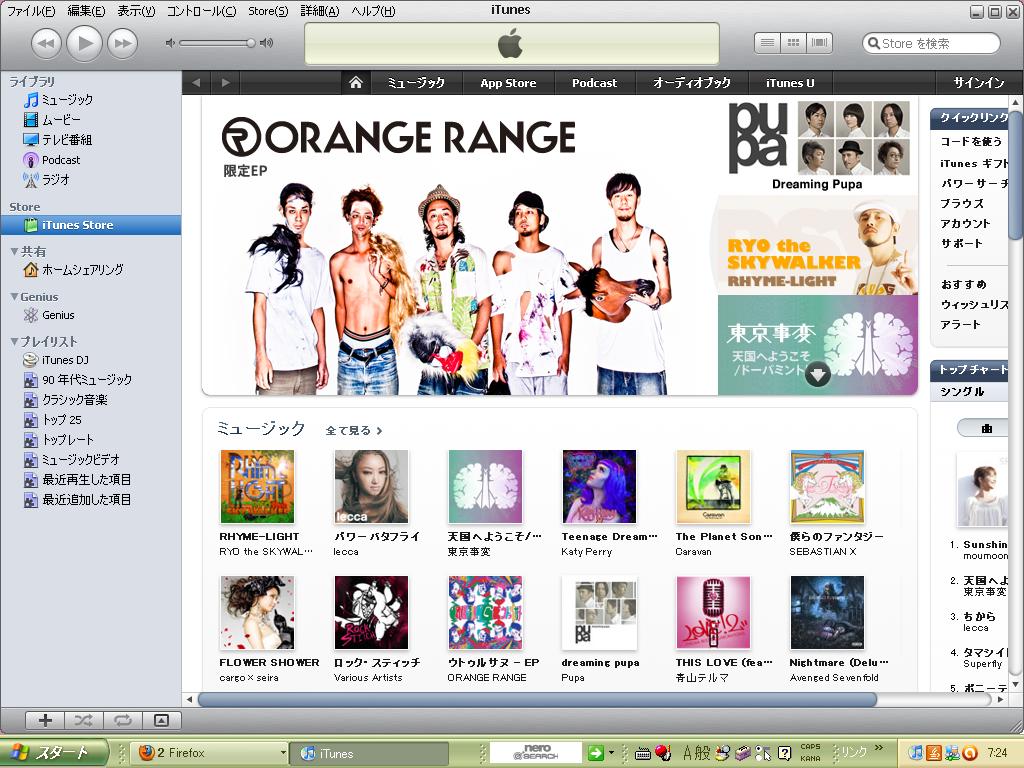The height and width of the screenshot is (768, 1024).
Task: Open the サポート quick link
Action: point(961,244)
